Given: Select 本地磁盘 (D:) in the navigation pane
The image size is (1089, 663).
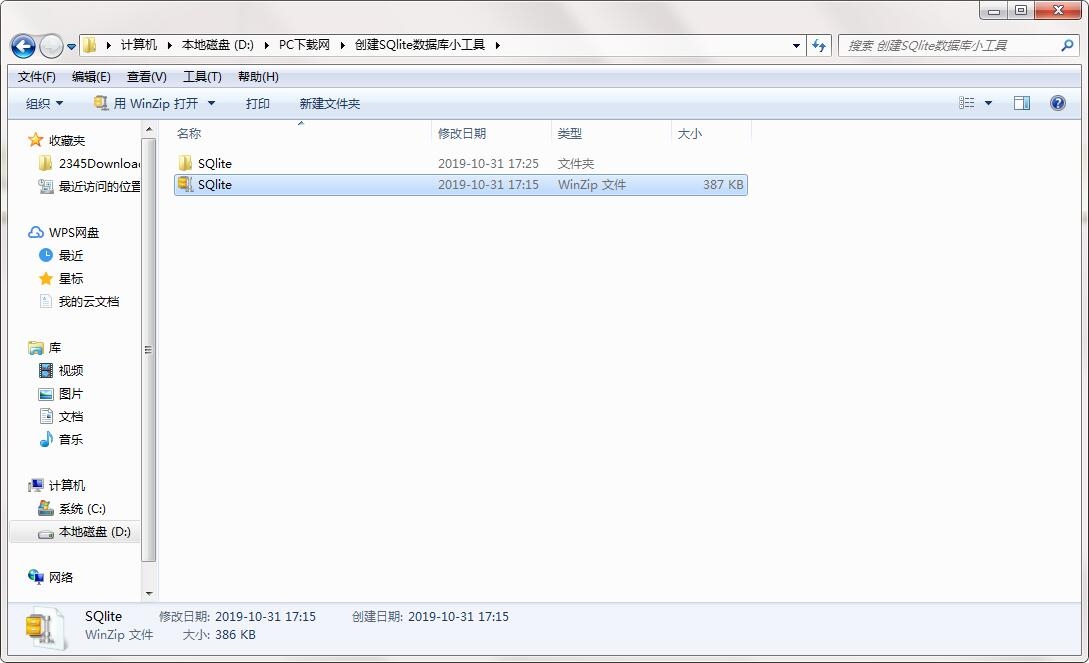Looking at the screenshot, I should tap(94, 532).
